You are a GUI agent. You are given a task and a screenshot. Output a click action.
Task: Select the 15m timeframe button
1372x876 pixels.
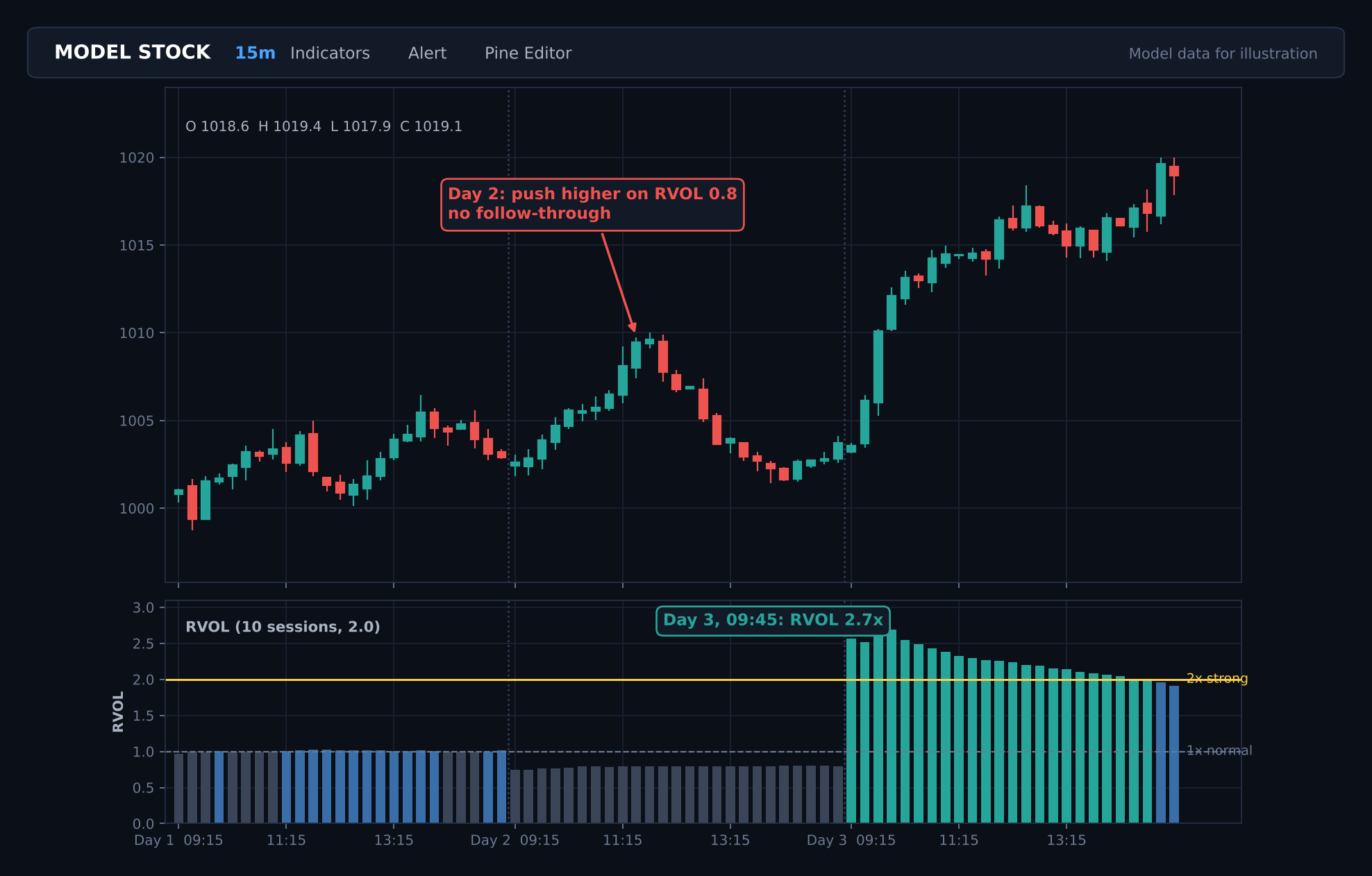coord(255,53)
